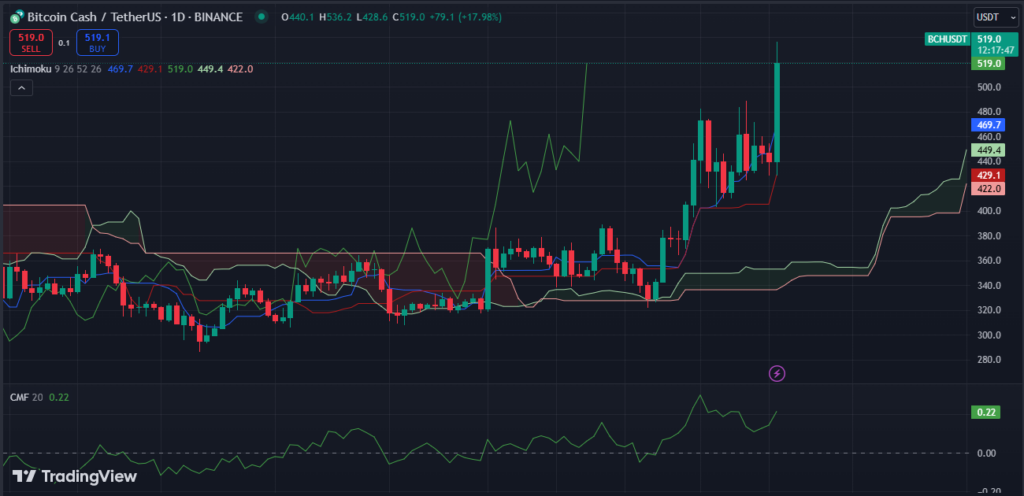
Task: Click the green 0.22 CMF value label
Action: coord(985,412)
